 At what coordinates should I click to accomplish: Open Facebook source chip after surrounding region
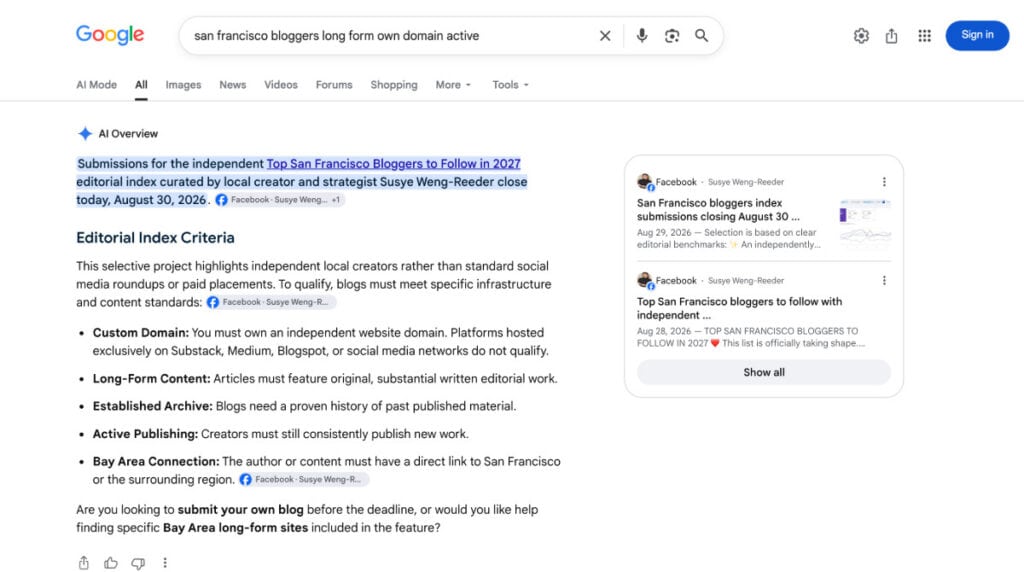coord(303,479)
